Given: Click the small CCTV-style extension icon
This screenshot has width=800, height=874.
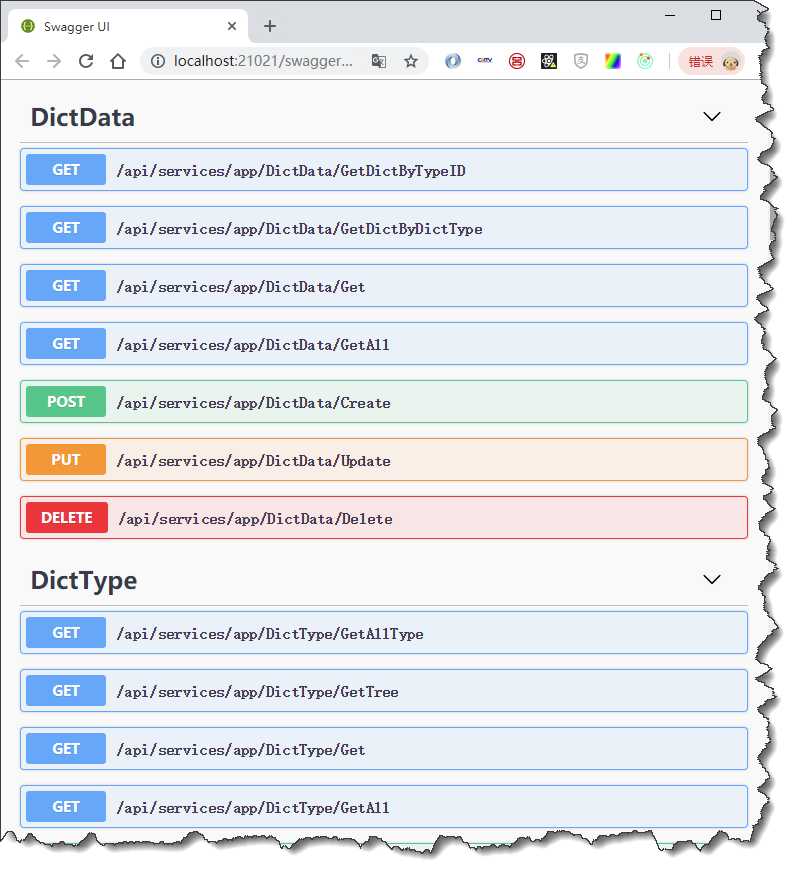Looking at the screenshot, I should tap(485, 60).
